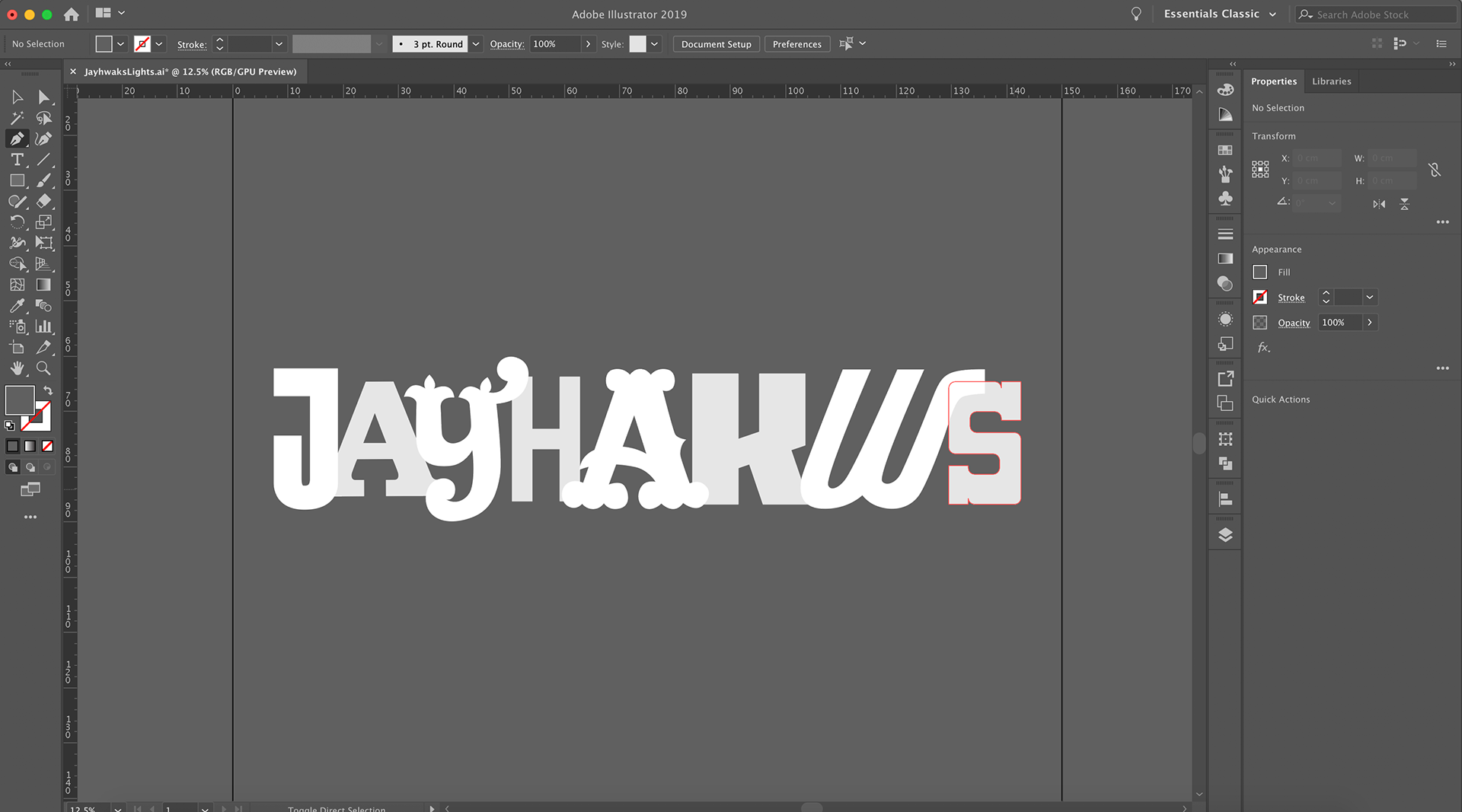Select the Magic Wand tool
This screenshot has height=812, width=1462.
[x=18, y=118]
